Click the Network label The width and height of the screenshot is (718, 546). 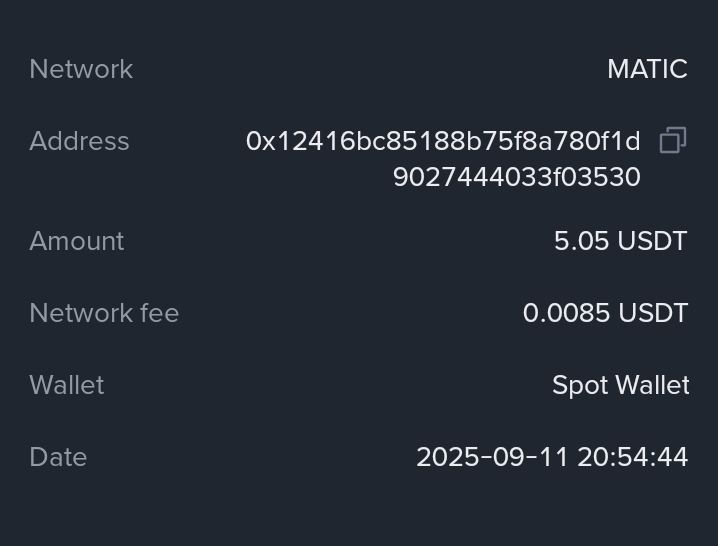tap(81, 69)
